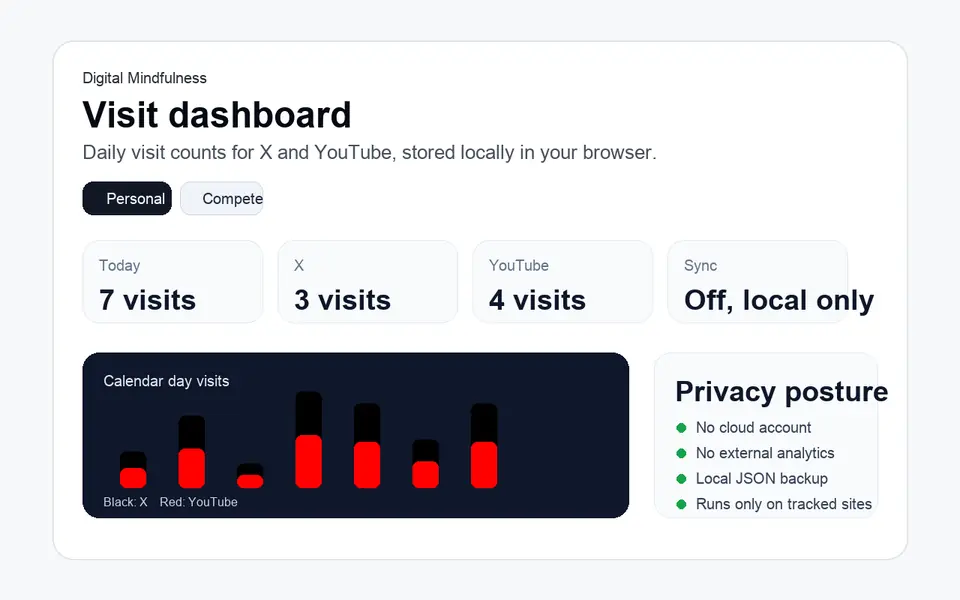Viewport: 960px width, 600px height.
Task: Select the tallest bar in the visits chart
Action: coord(309,440)
